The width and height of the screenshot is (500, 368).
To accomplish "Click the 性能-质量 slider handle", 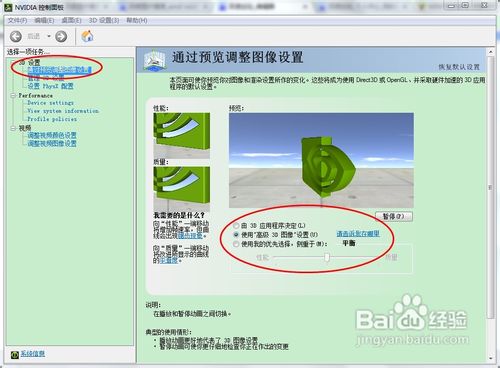I will pos(327,257).
